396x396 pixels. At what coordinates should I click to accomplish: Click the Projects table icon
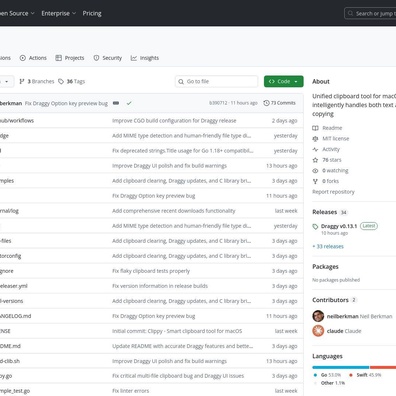(x=59, y=58)
